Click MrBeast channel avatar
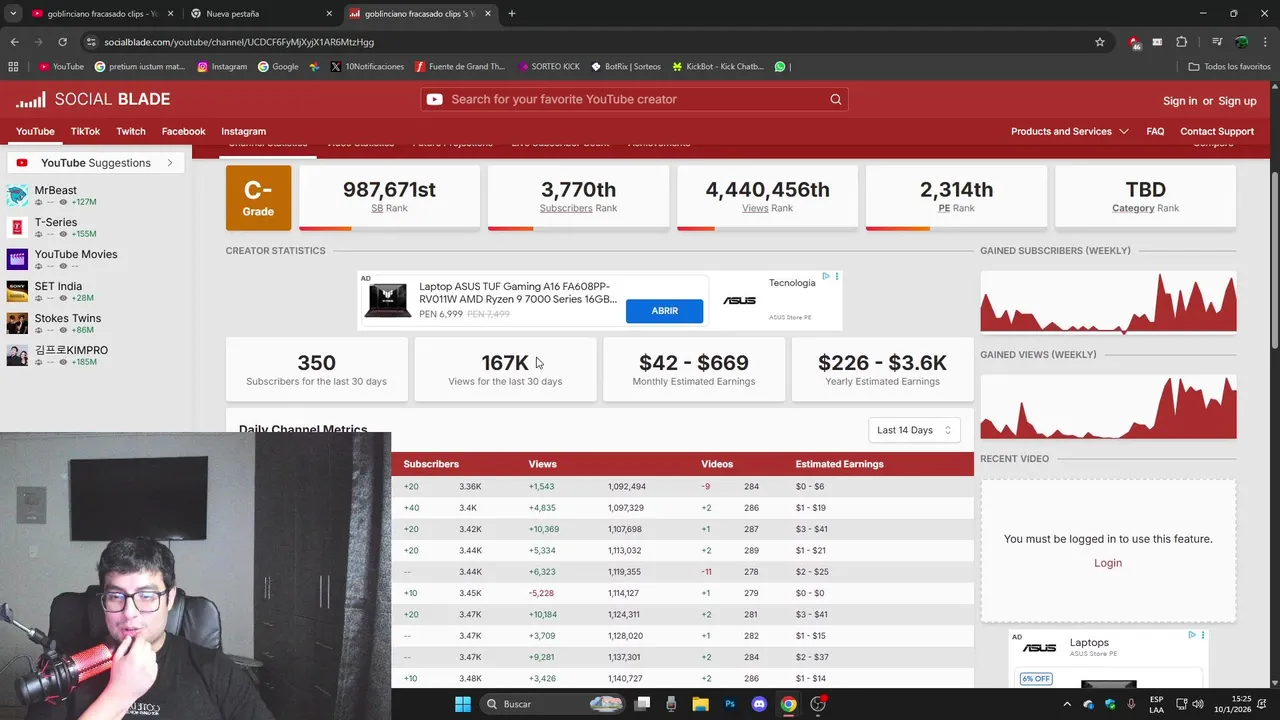The height and width of the screenshot is (720, 1280). coord(17,195)
